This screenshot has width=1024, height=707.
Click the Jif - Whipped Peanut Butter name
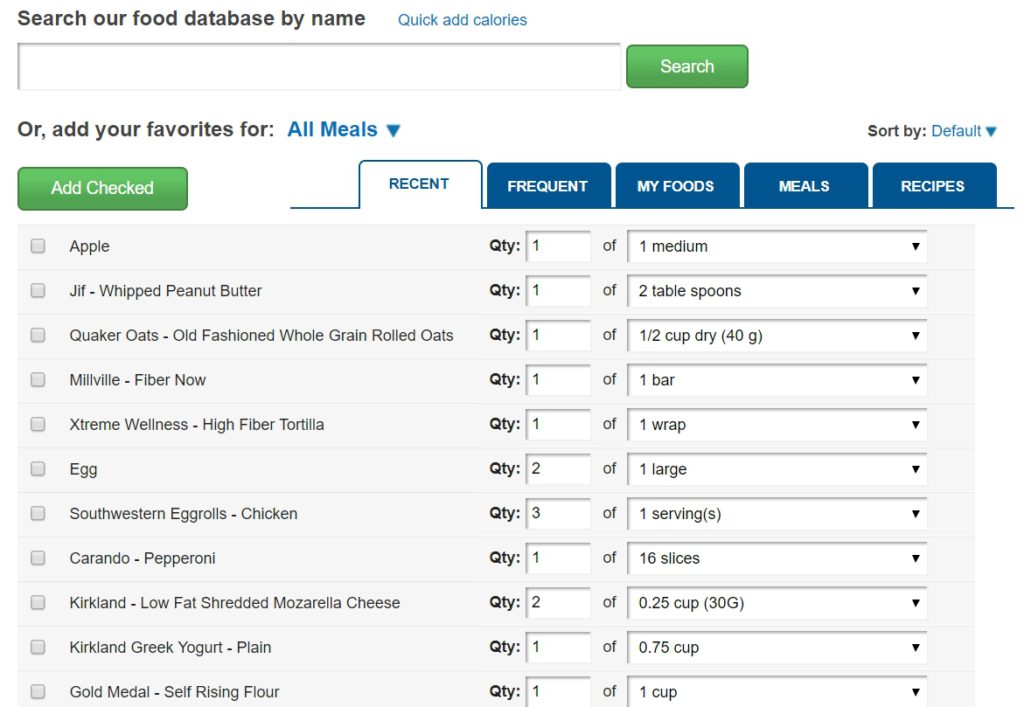(x=165, y=291)
